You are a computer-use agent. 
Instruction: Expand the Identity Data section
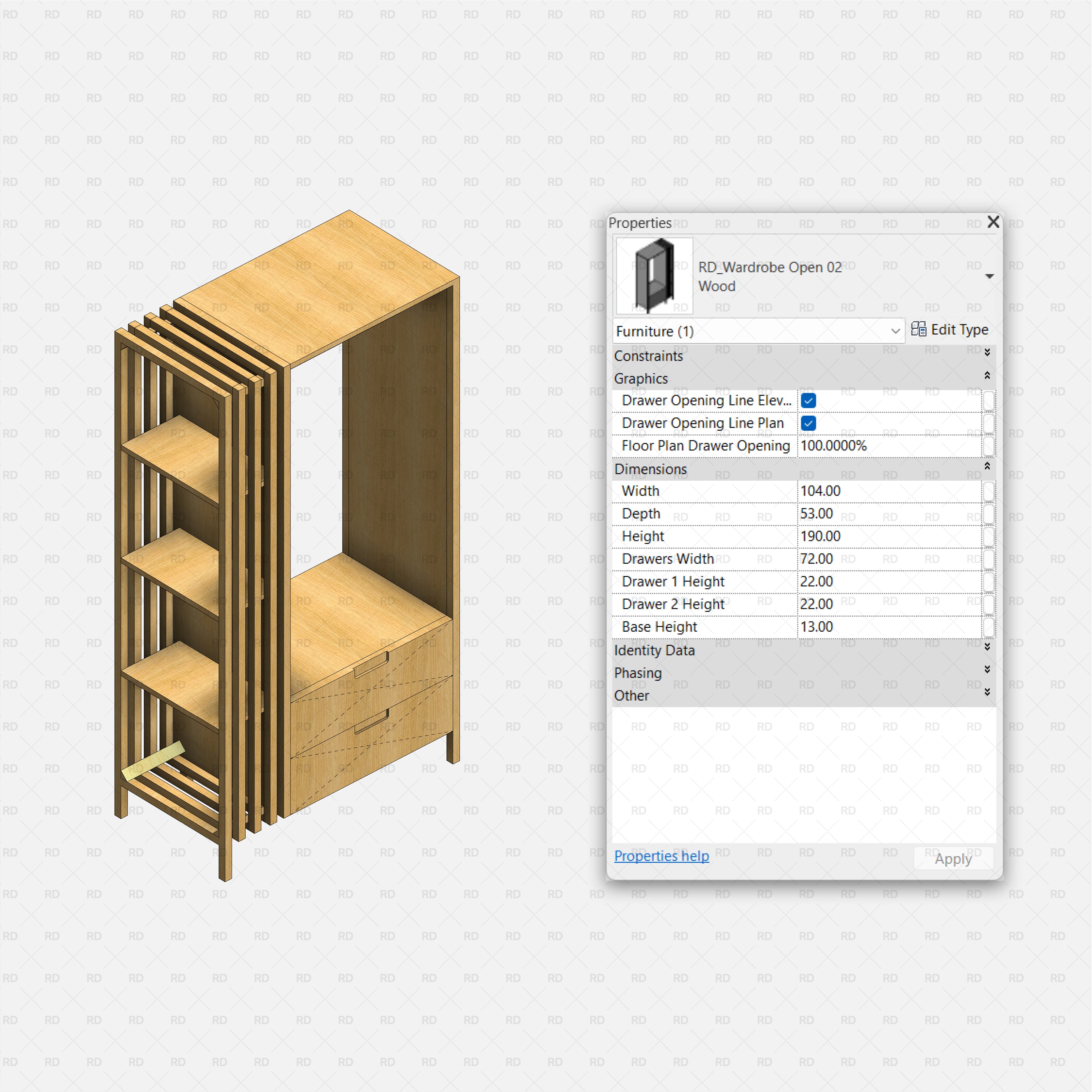coord(988,648)
